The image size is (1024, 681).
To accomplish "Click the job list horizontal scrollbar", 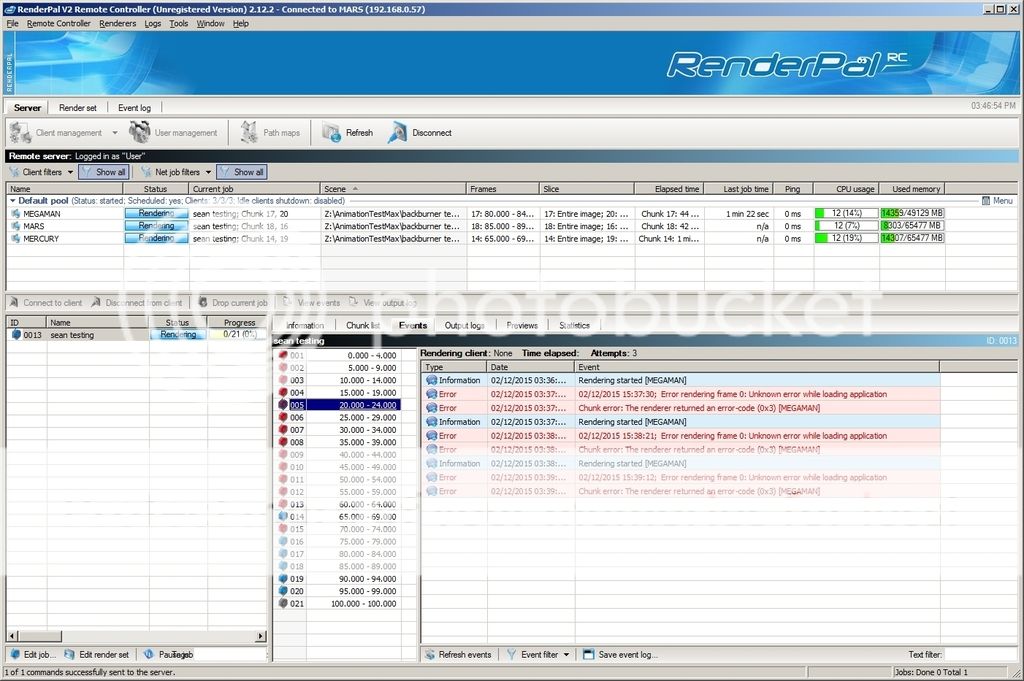I will click(x=137, y=635).
